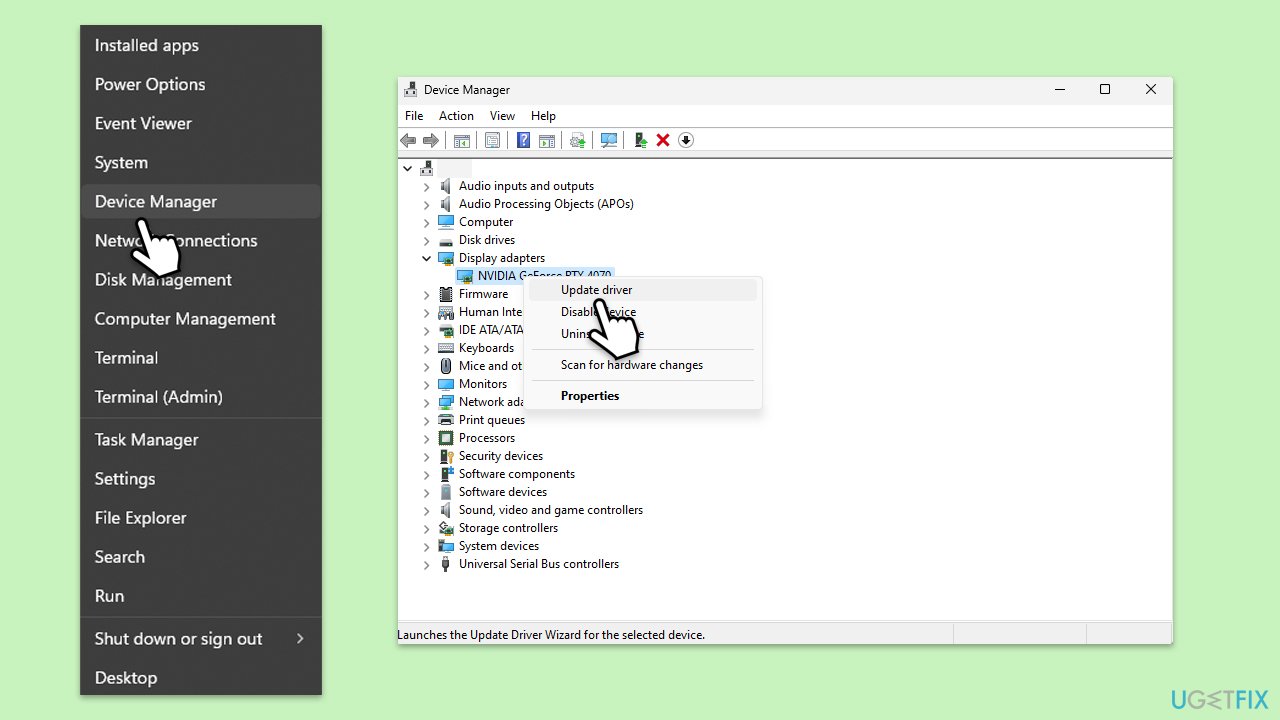Screen dimensions: 1280x720
Task: Open Task Manager
Action: click(x=201, y=439)
